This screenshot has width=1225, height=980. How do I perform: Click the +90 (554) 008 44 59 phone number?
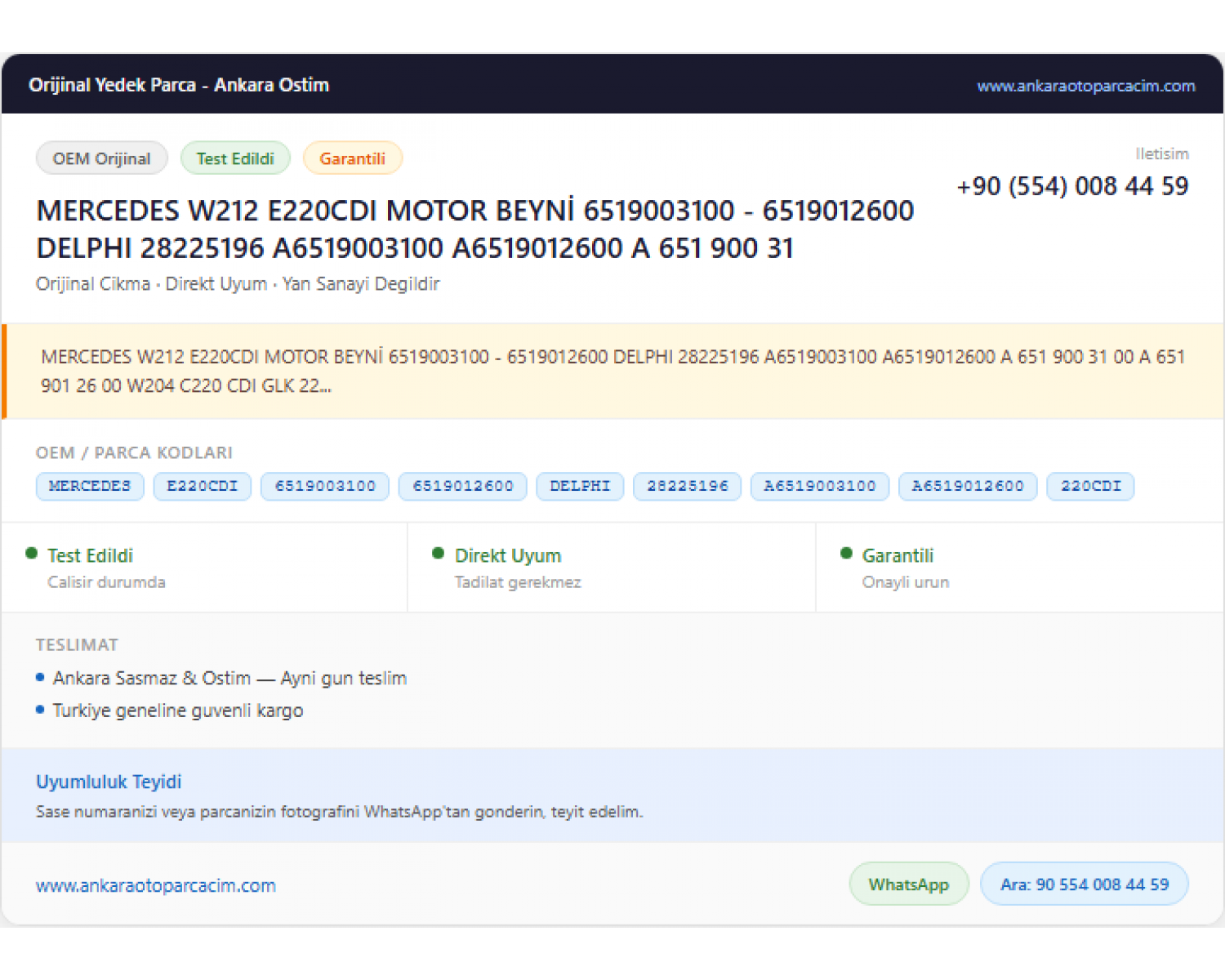click(1073, 186)
